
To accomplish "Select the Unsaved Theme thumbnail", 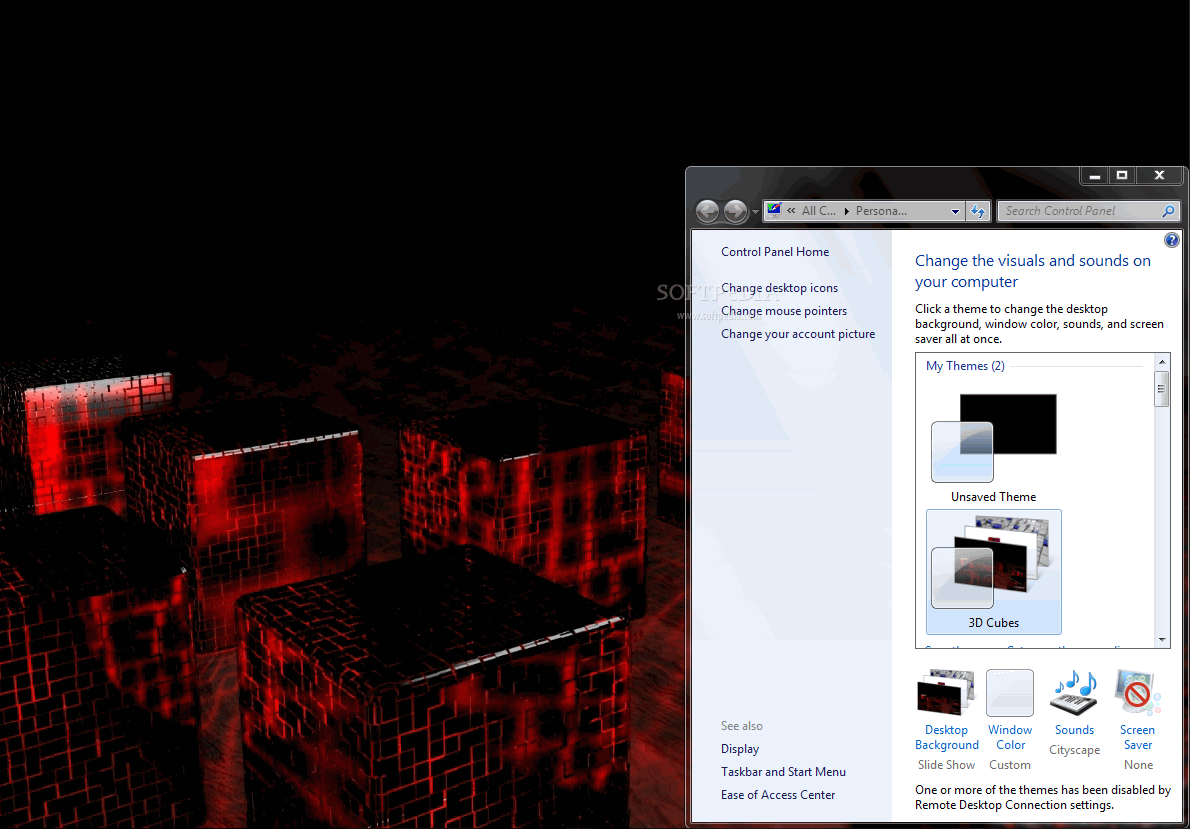I will (993, 438).
